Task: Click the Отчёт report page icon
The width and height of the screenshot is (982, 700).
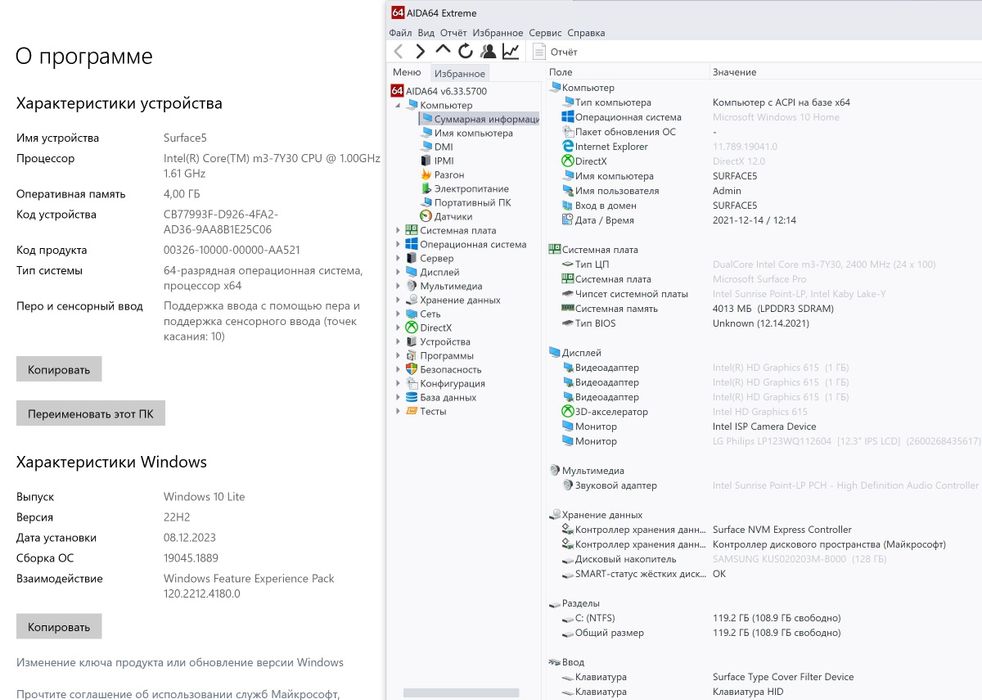Action: coord(539,51)
